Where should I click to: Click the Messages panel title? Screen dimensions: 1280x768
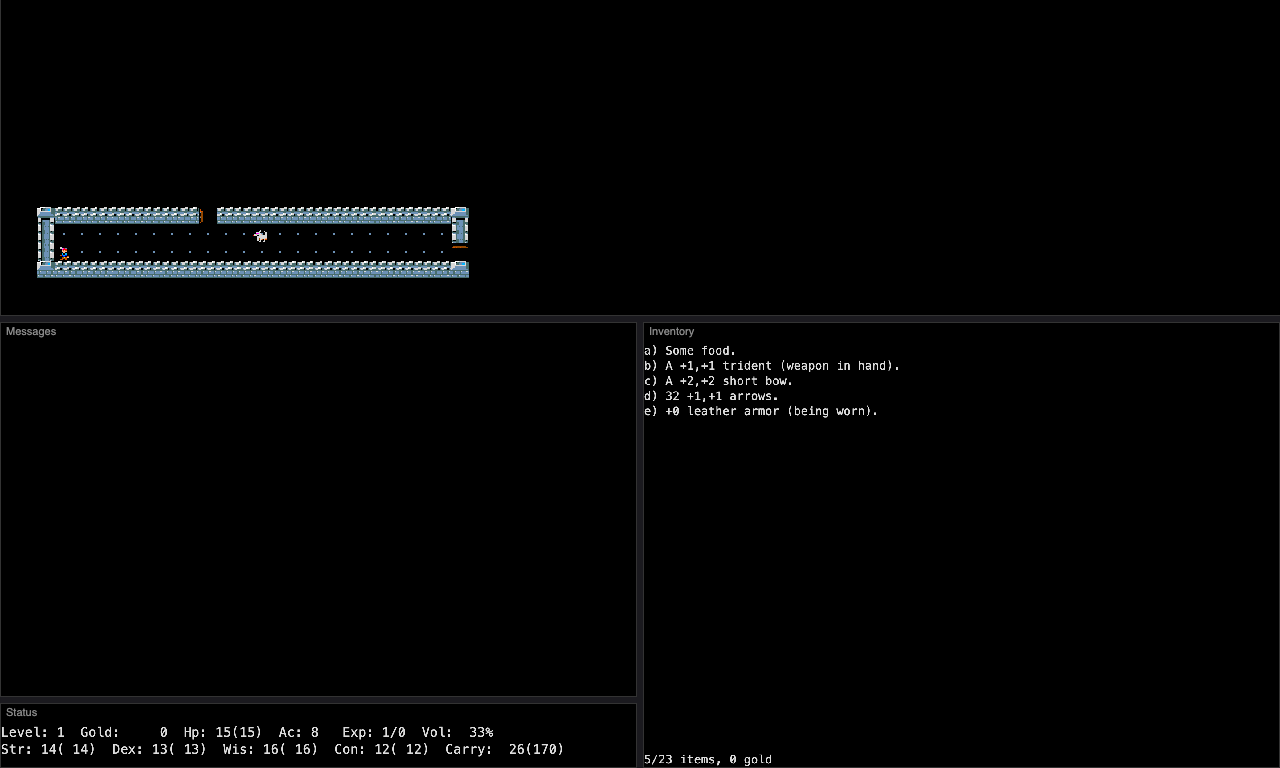(31, 331)
